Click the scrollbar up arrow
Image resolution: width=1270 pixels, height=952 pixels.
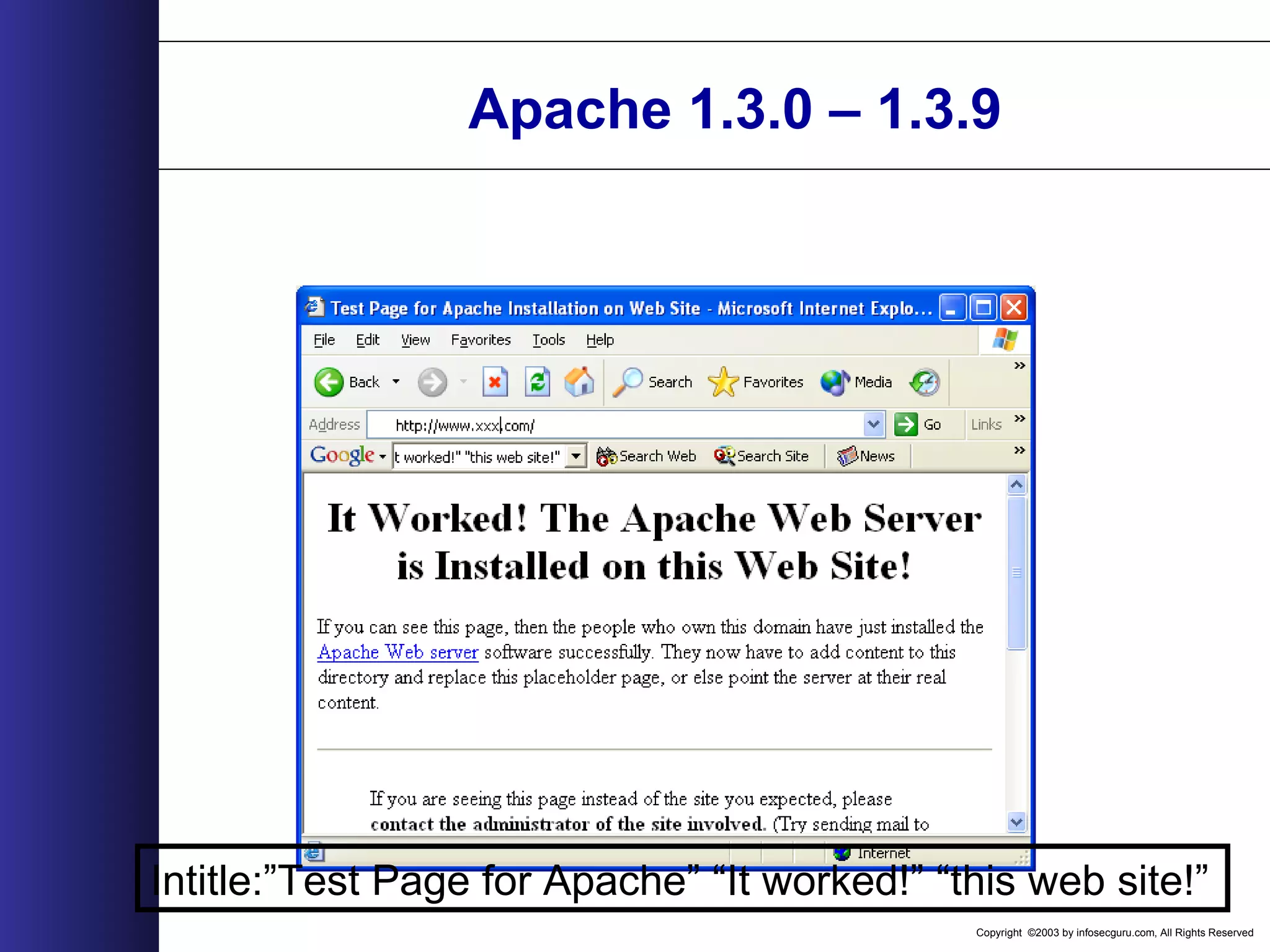(1016, 484)
